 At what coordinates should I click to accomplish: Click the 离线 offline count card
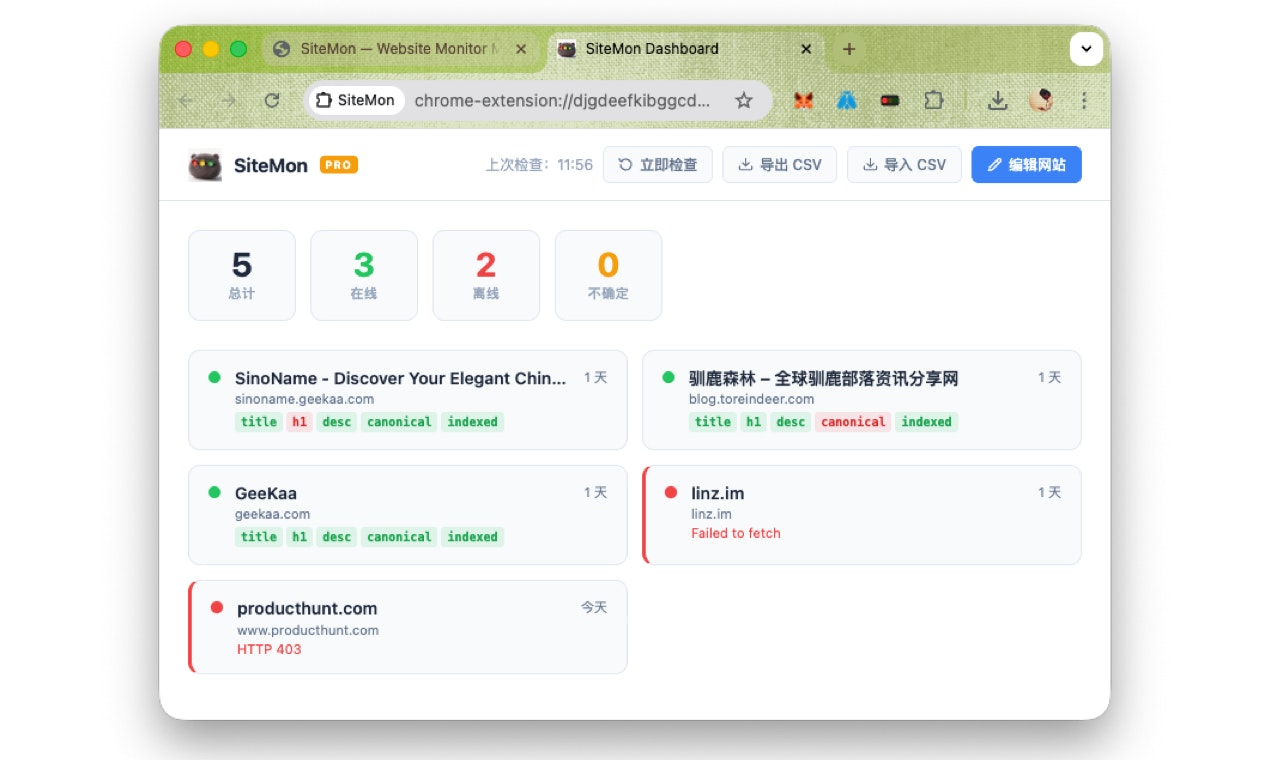pos(486,276)
